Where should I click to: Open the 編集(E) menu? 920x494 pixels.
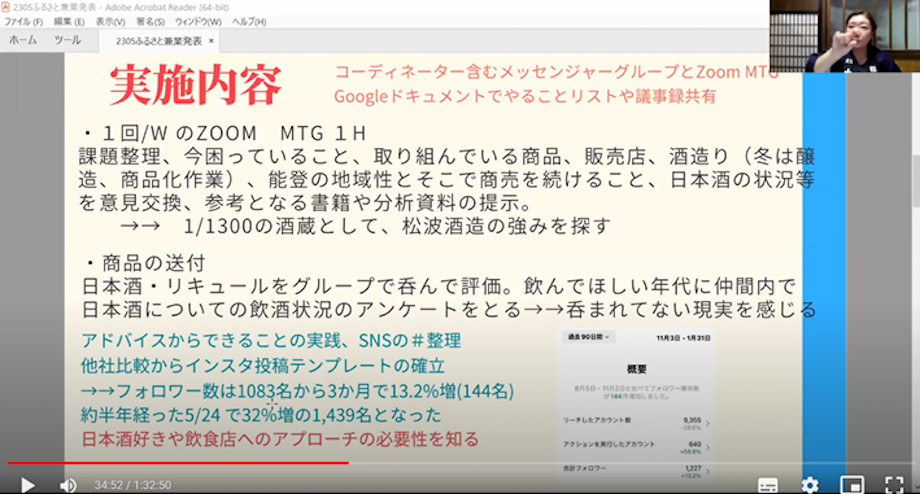pos(69,22)
